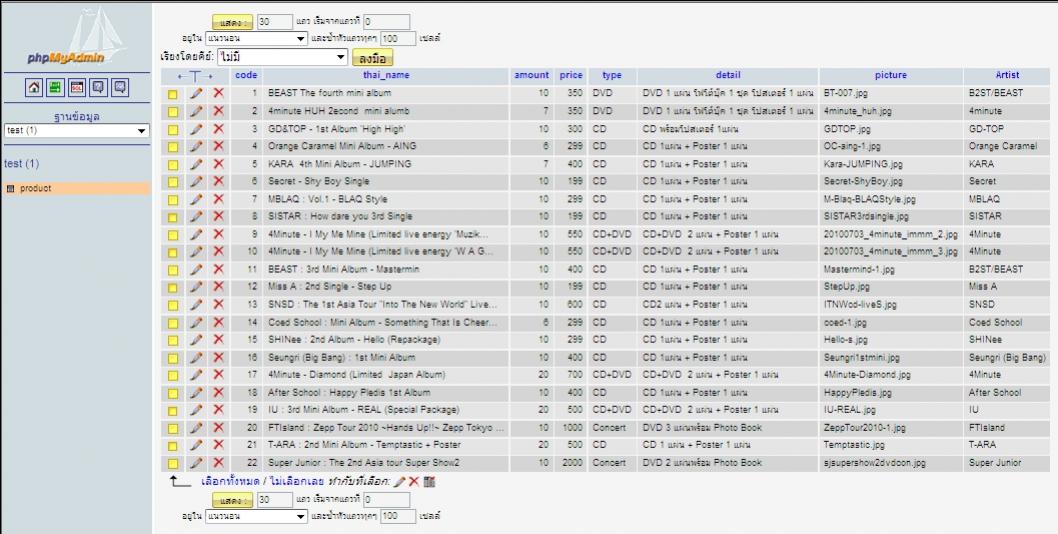Click the bottom yellow show rows button
Screen dimensions: 1058x534
pos(233,500)
